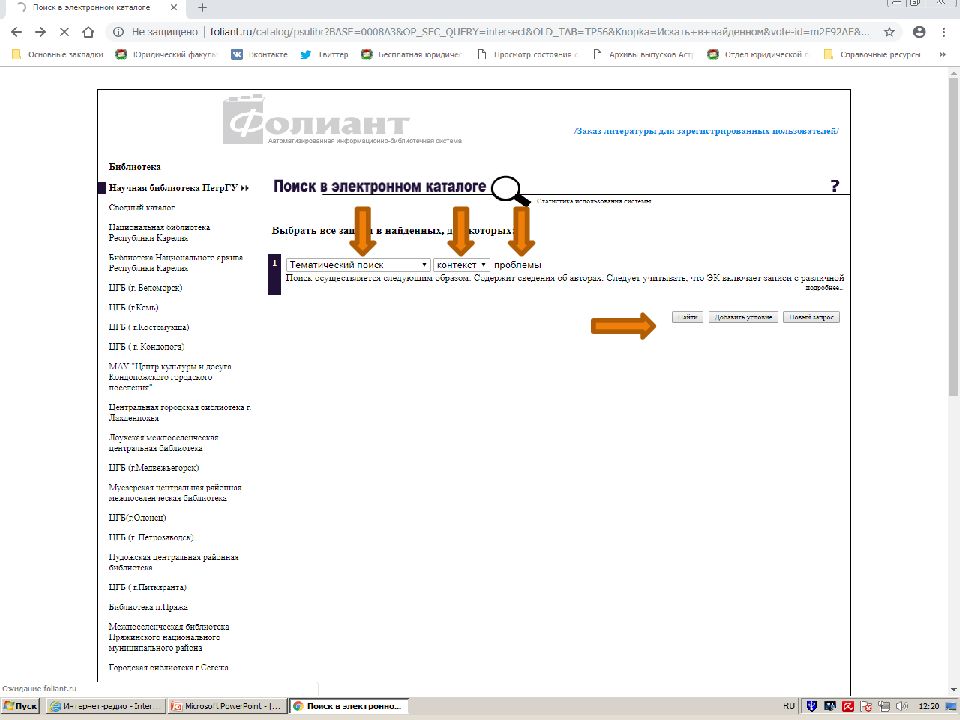The height and width of the screenshot is (720, 960).
Task: Expand the bookmarks bar overflow chevron
Action: click(945, 55)
